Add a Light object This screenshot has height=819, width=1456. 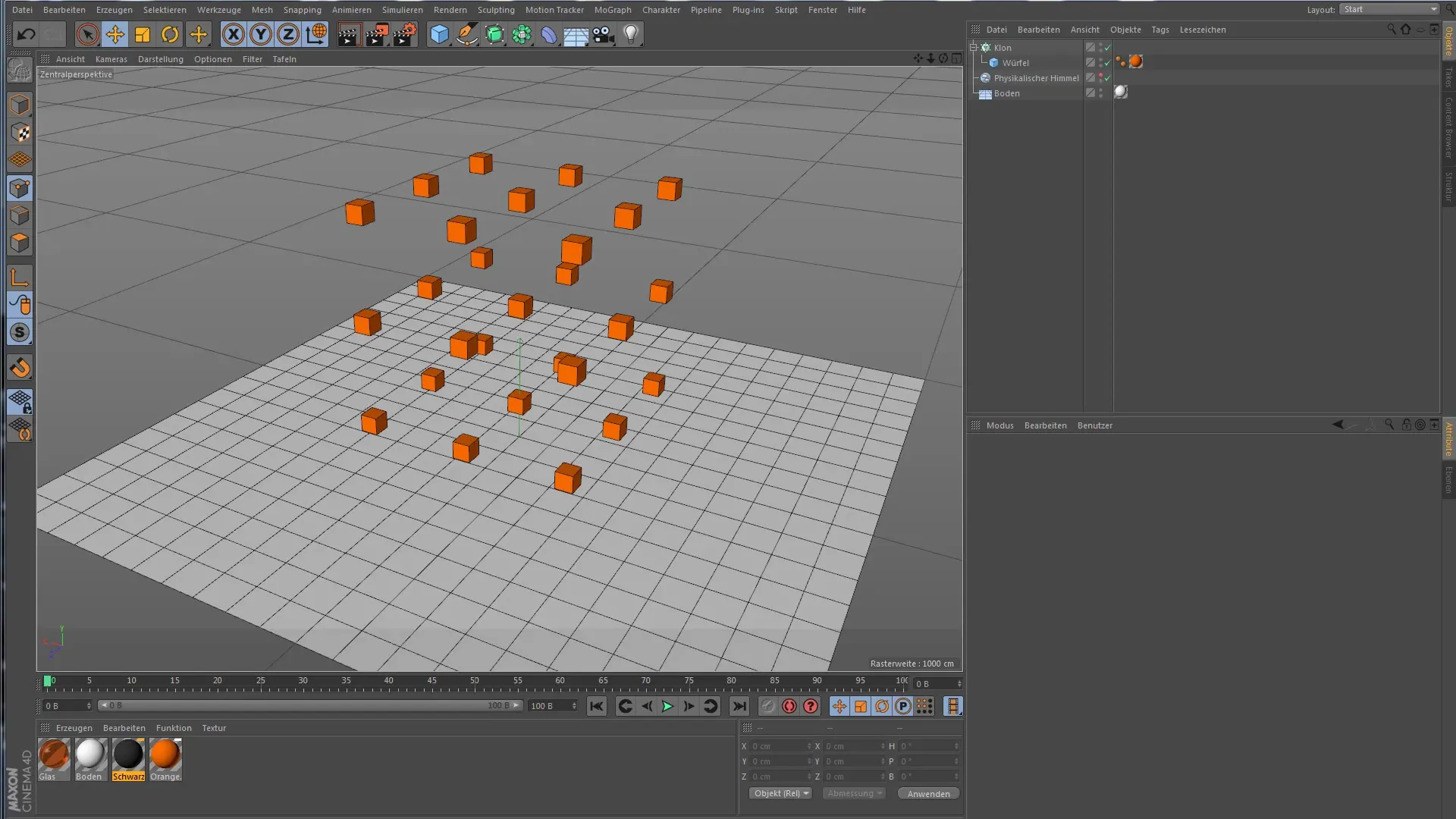(x=631, y=34)
